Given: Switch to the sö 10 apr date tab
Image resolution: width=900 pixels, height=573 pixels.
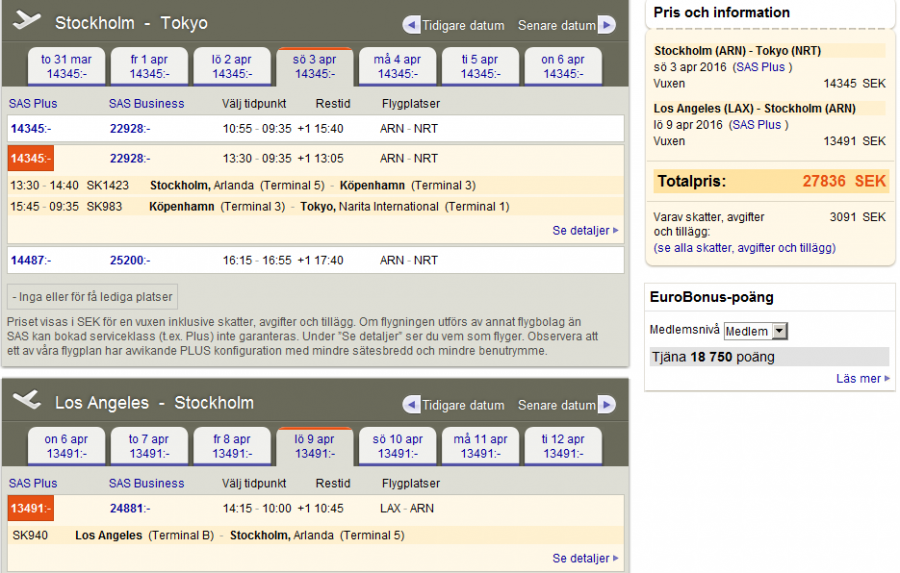Looking at the screenshot, I should [396, 446].
